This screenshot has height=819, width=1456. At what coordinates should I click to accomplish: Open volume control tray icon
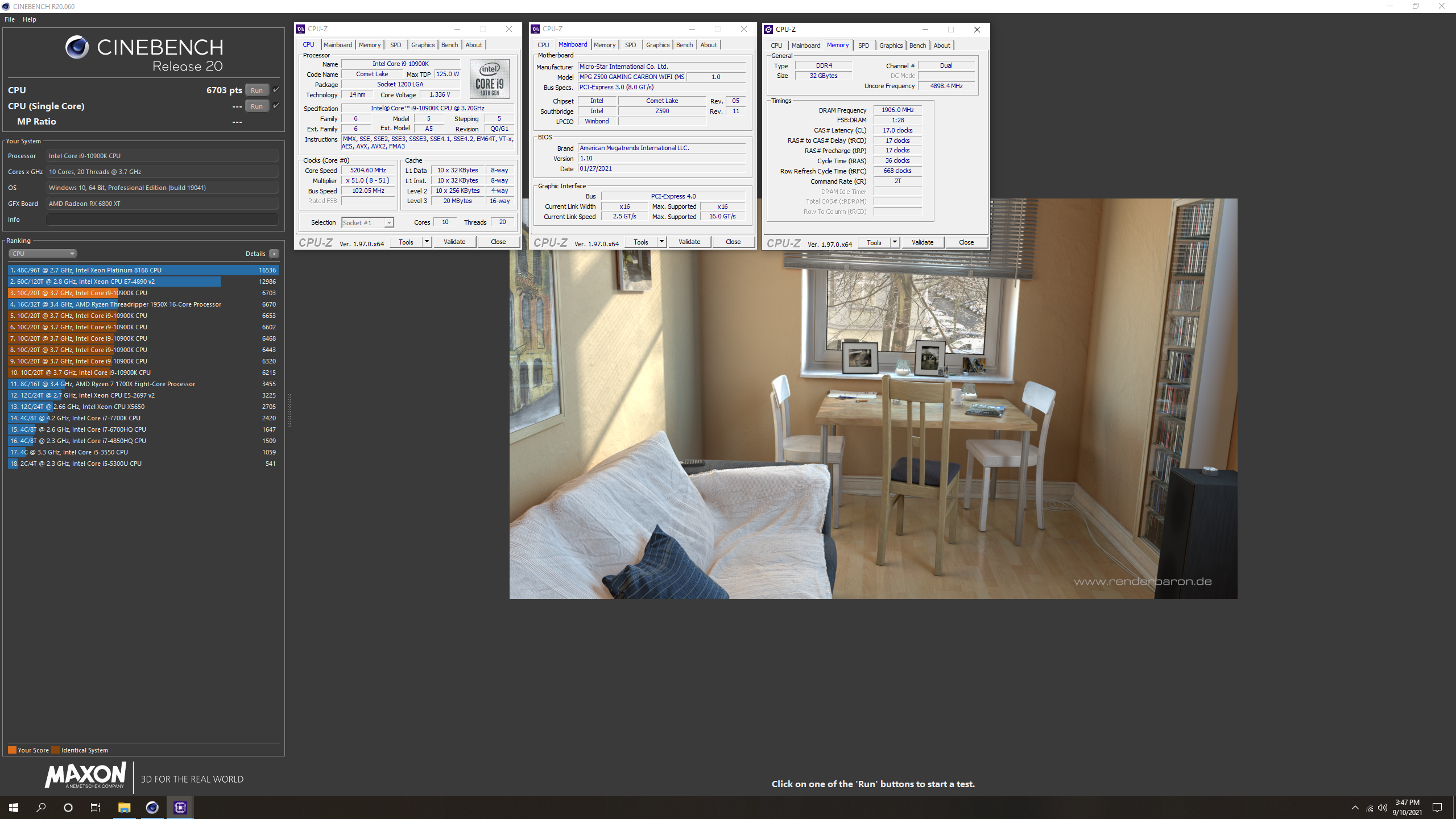pyautogui.click(x=1383, y=808)
